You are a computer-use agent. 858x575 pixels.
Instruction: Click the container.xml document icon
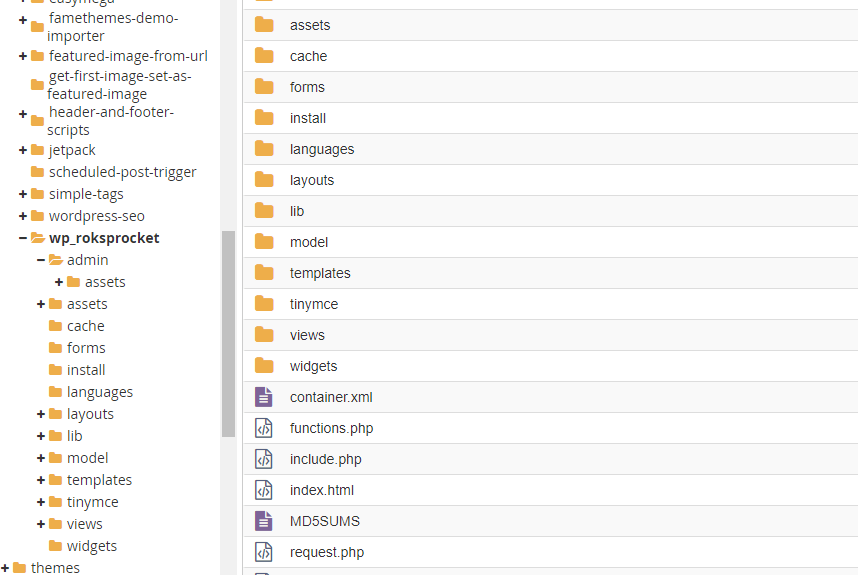(x=264, y=397)
